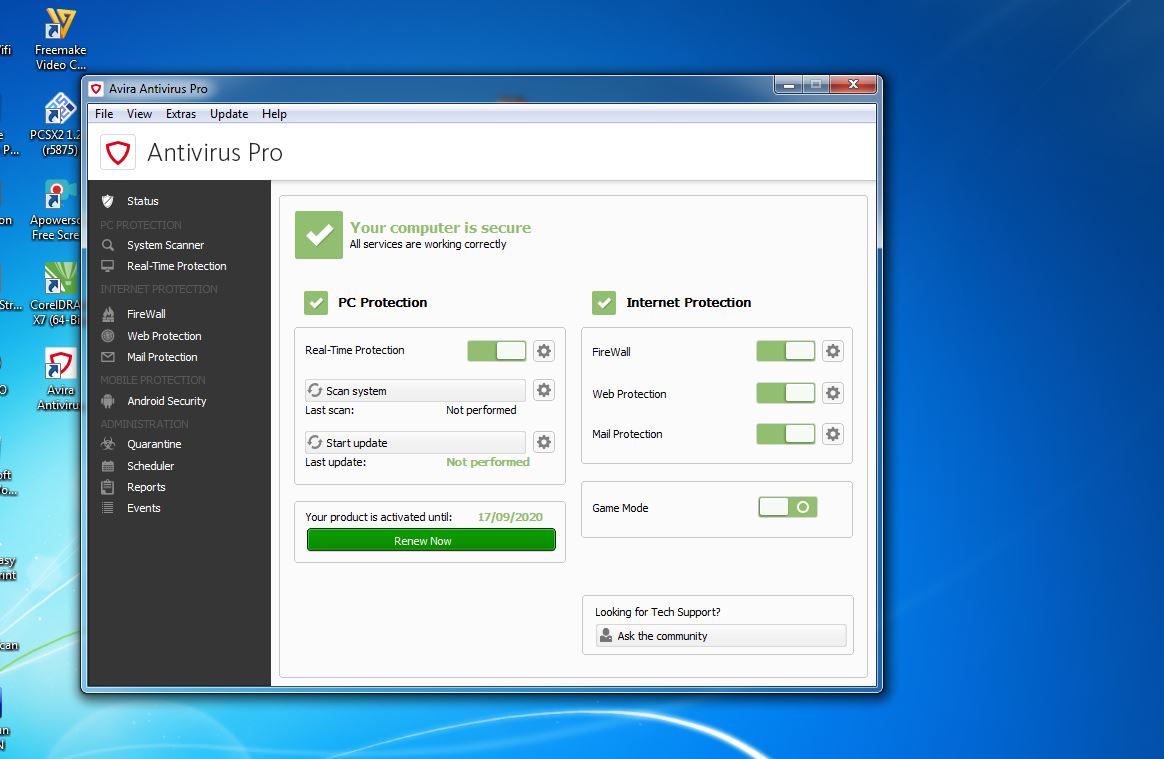Click the Real-Time Protection monitor icon in sidebar
Screen dimensions: 1164x759
(x=108, y=266)
